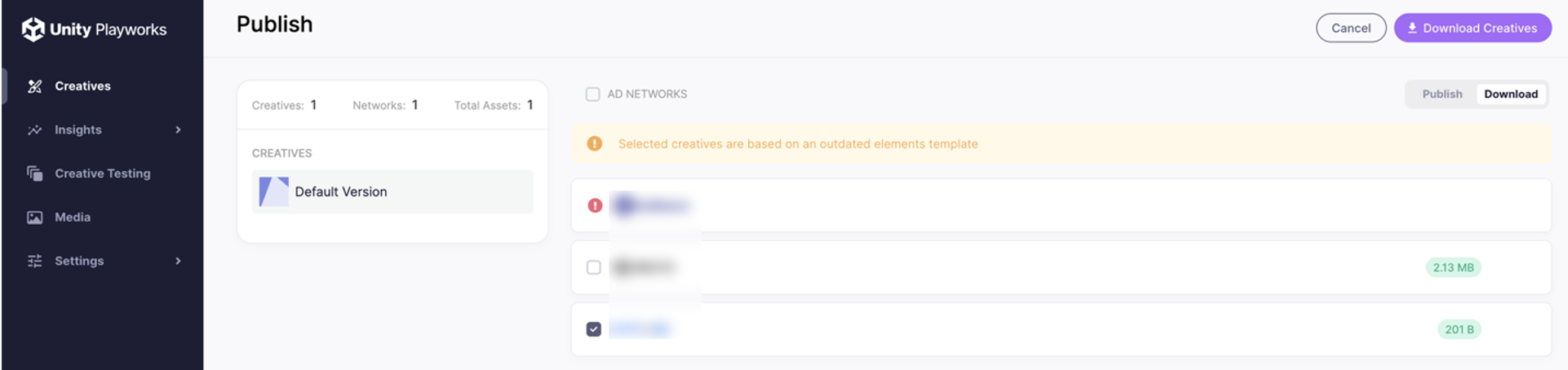The height and width of the screenshot is (370, 1568).
Task: Select the Default Version creative thumbnail
Action: pyautogui.click(x=273, y=192)
